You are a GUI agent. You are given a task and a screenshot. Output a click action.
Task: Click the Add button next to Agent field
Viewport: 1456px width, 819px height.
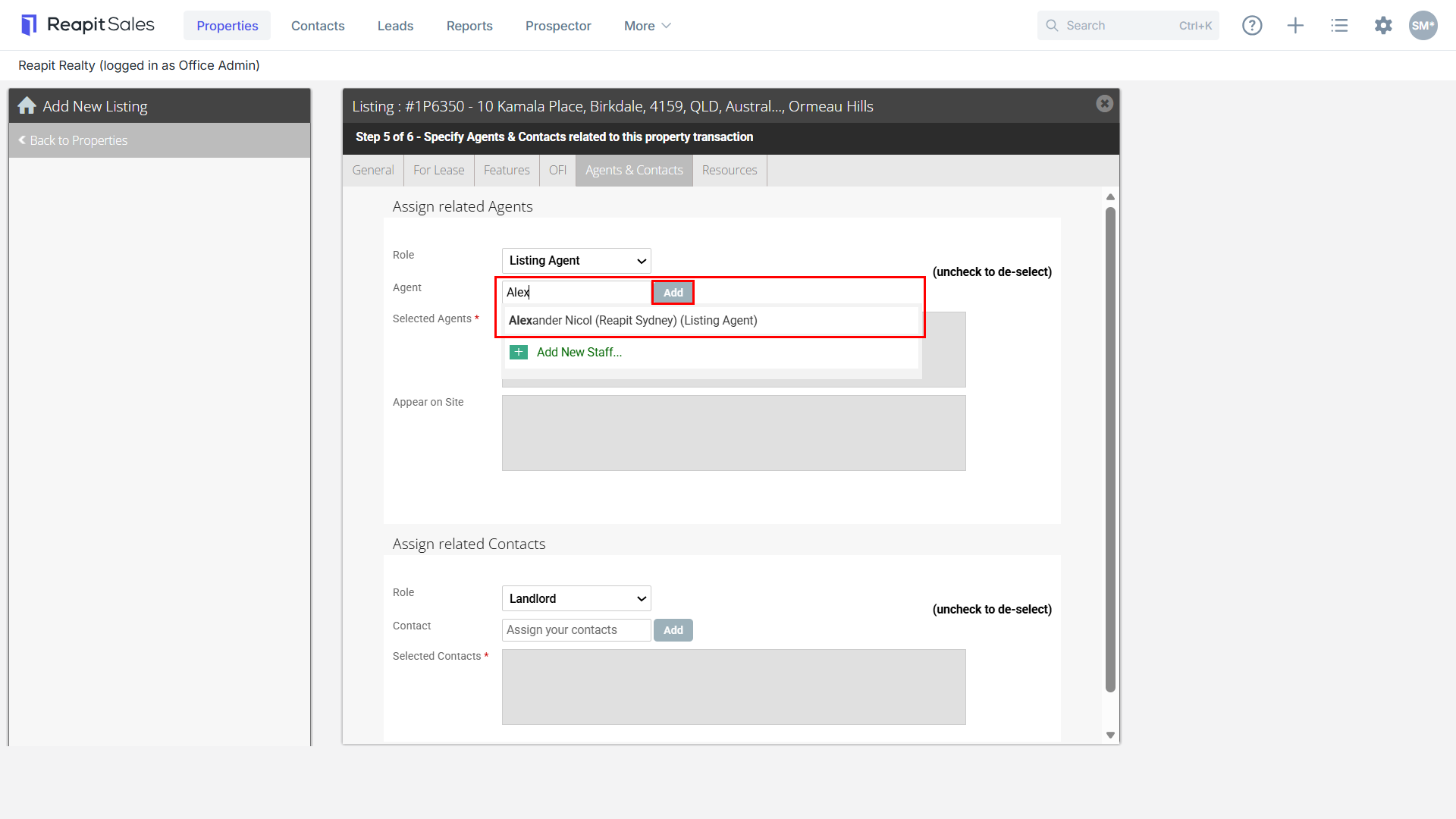pos(673,293)
